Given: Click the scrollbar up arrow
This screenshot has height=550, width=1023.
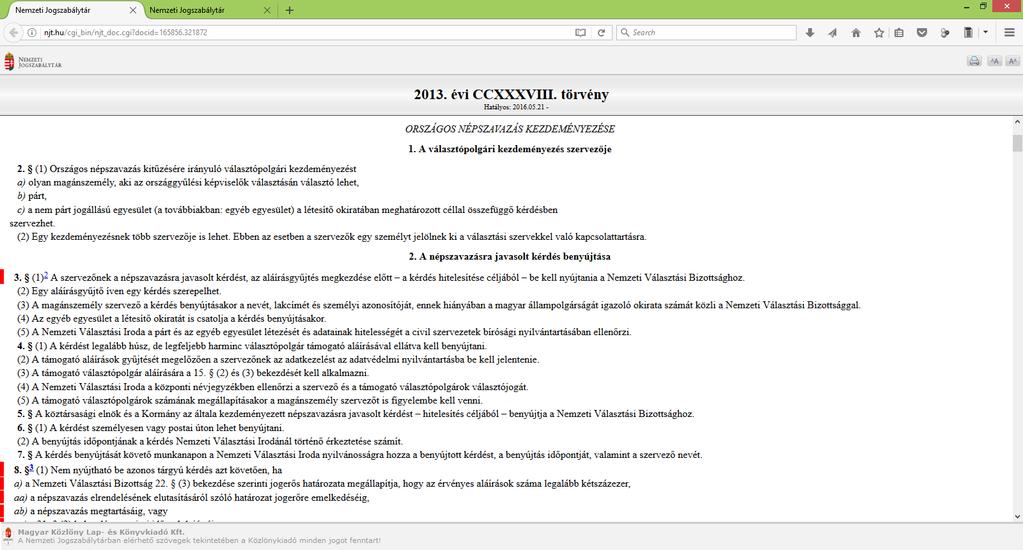Looking at the screenshot, I should [x=1017, y=122].
